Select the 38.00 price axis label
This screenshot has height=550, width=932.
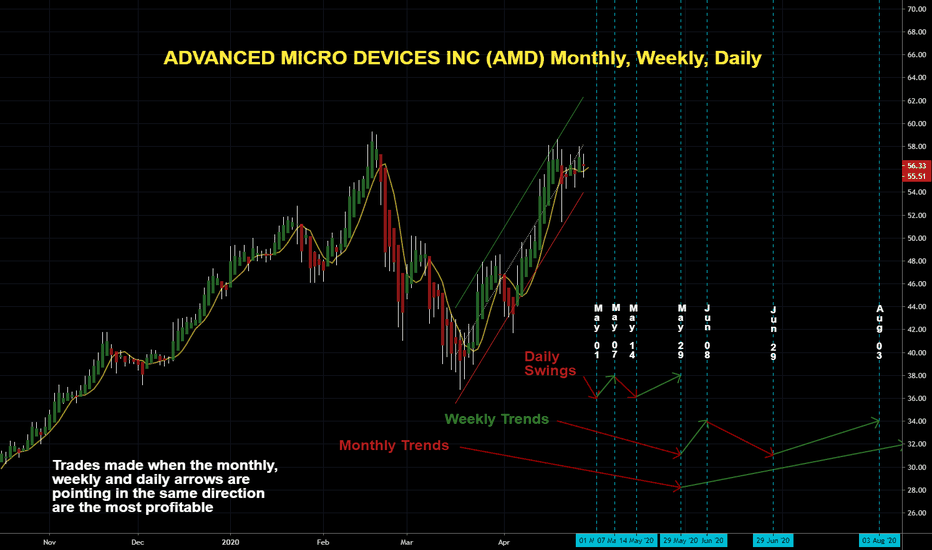(x=917, y=376)
